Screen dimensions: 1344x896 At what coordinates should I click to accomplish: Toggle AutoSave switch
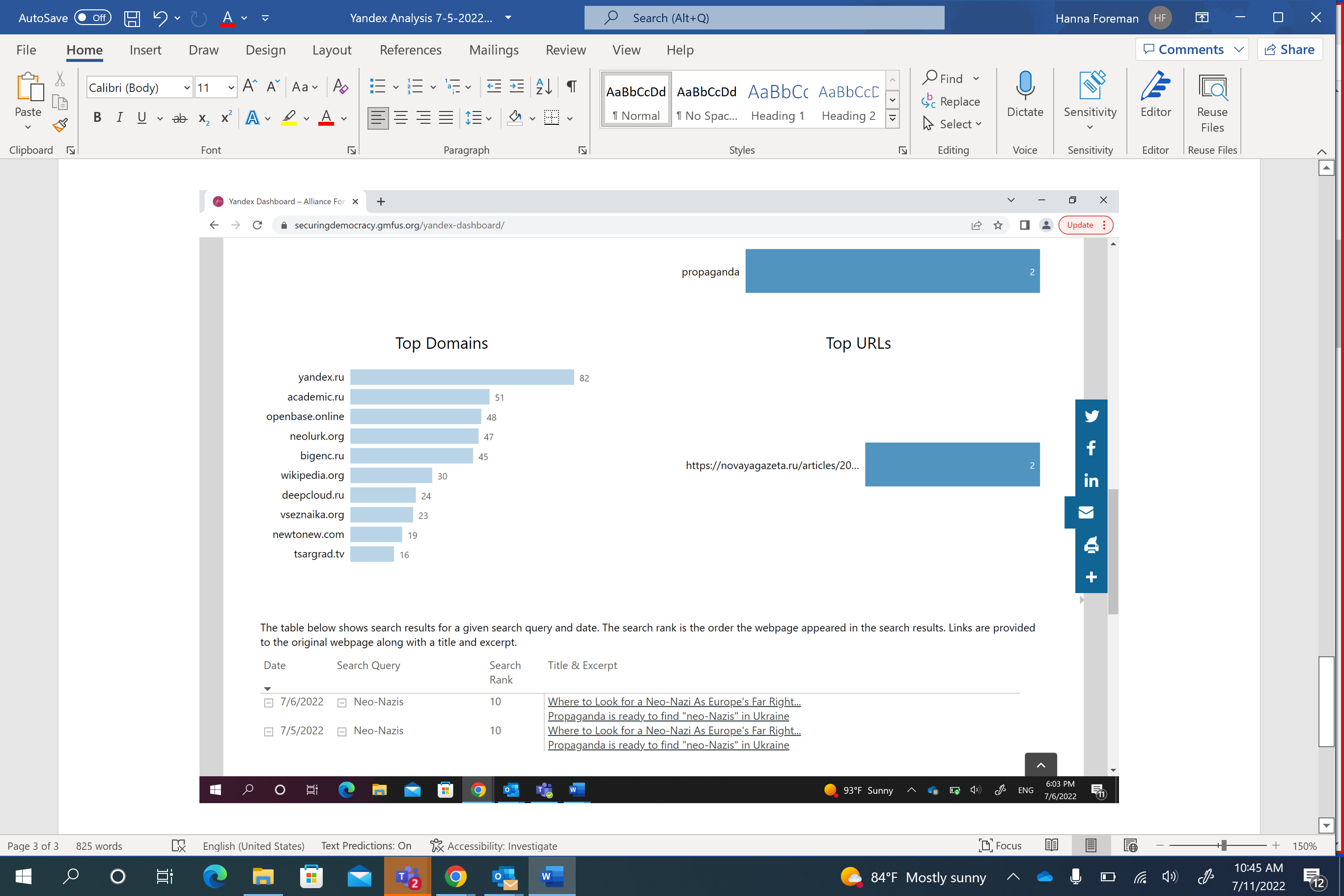pyautogui.click(x=92, y=18)
